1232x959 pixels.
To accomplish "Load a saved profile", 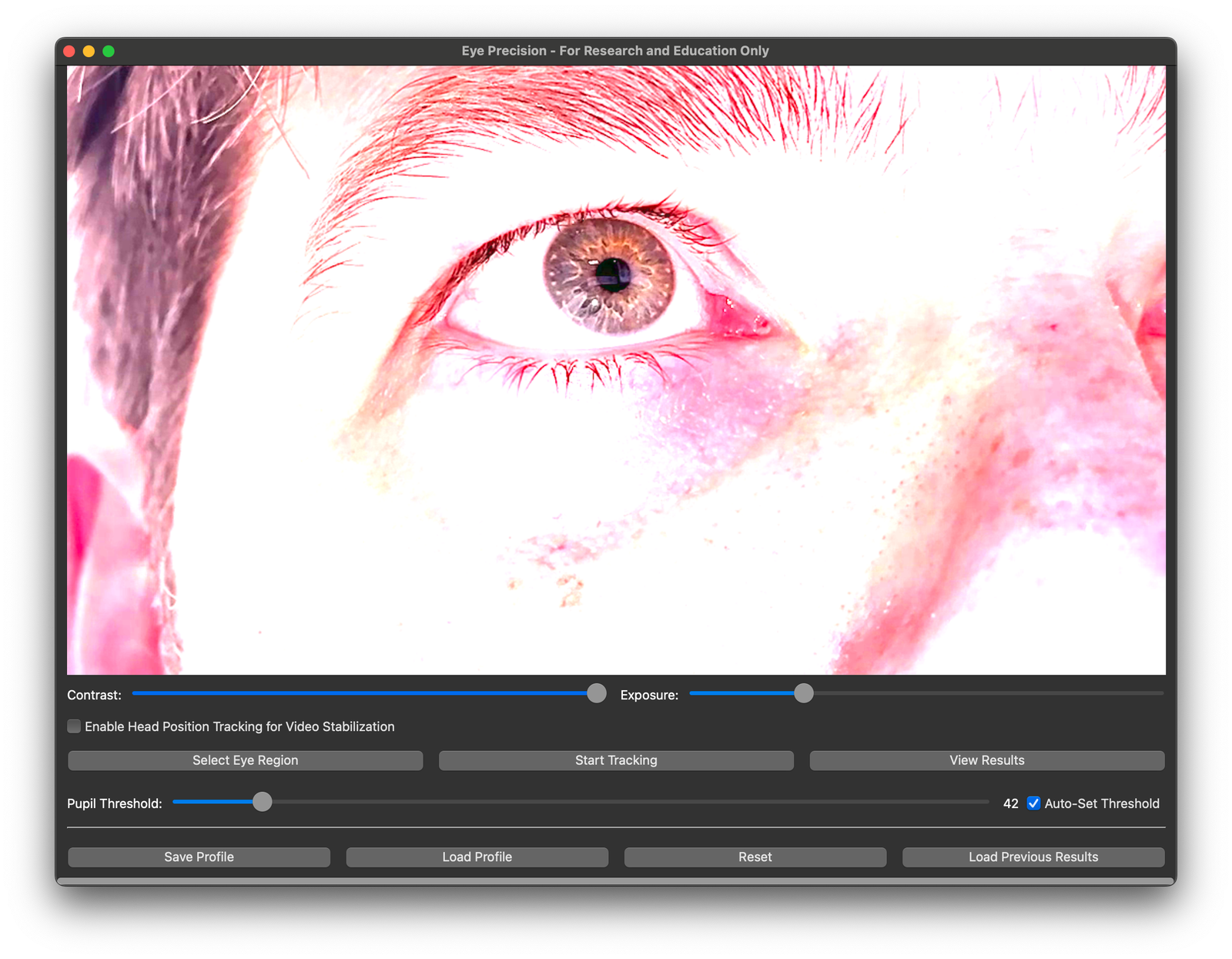I will click(477, 857).
